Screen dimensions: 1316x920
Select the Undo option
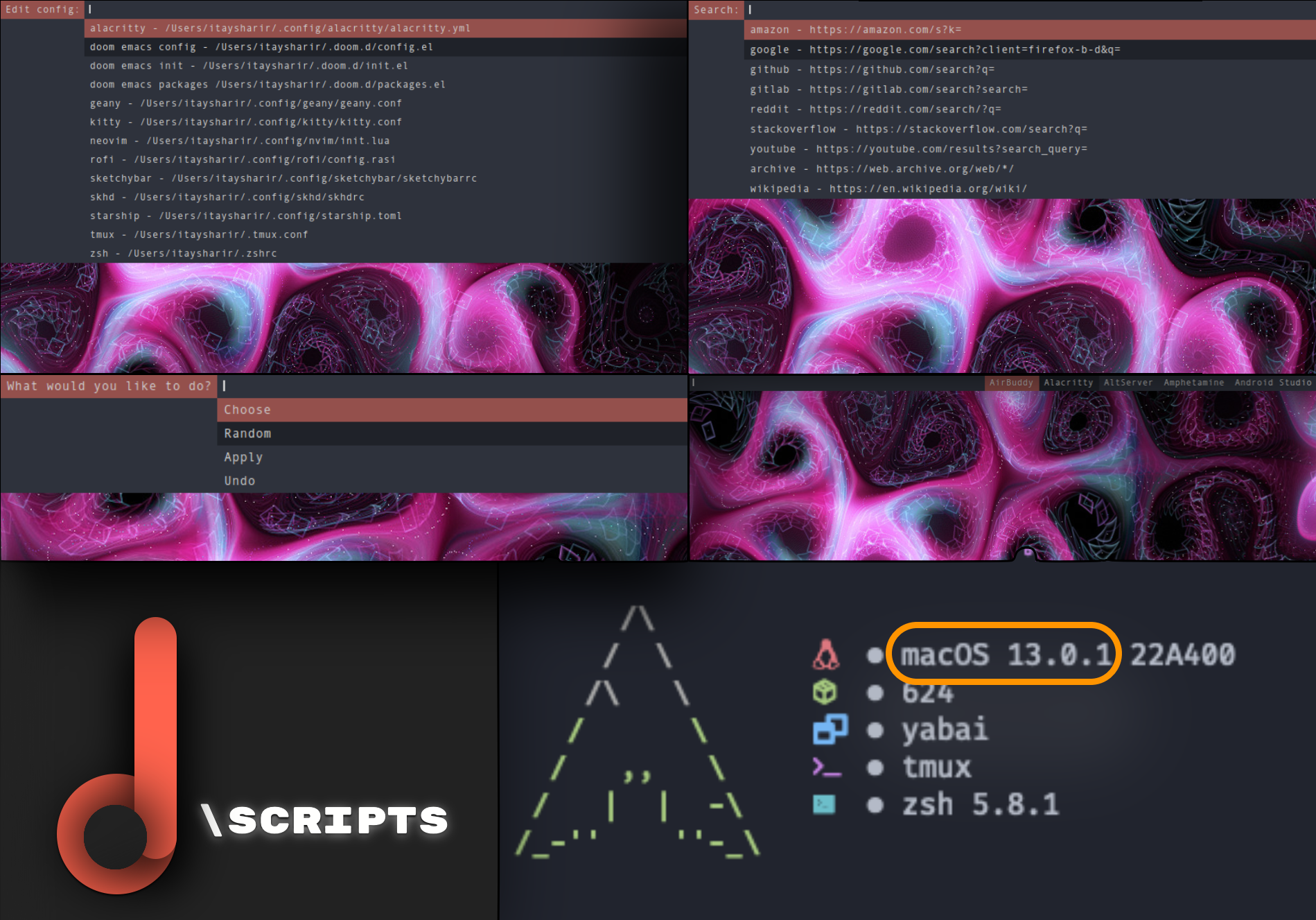(453, 480)
